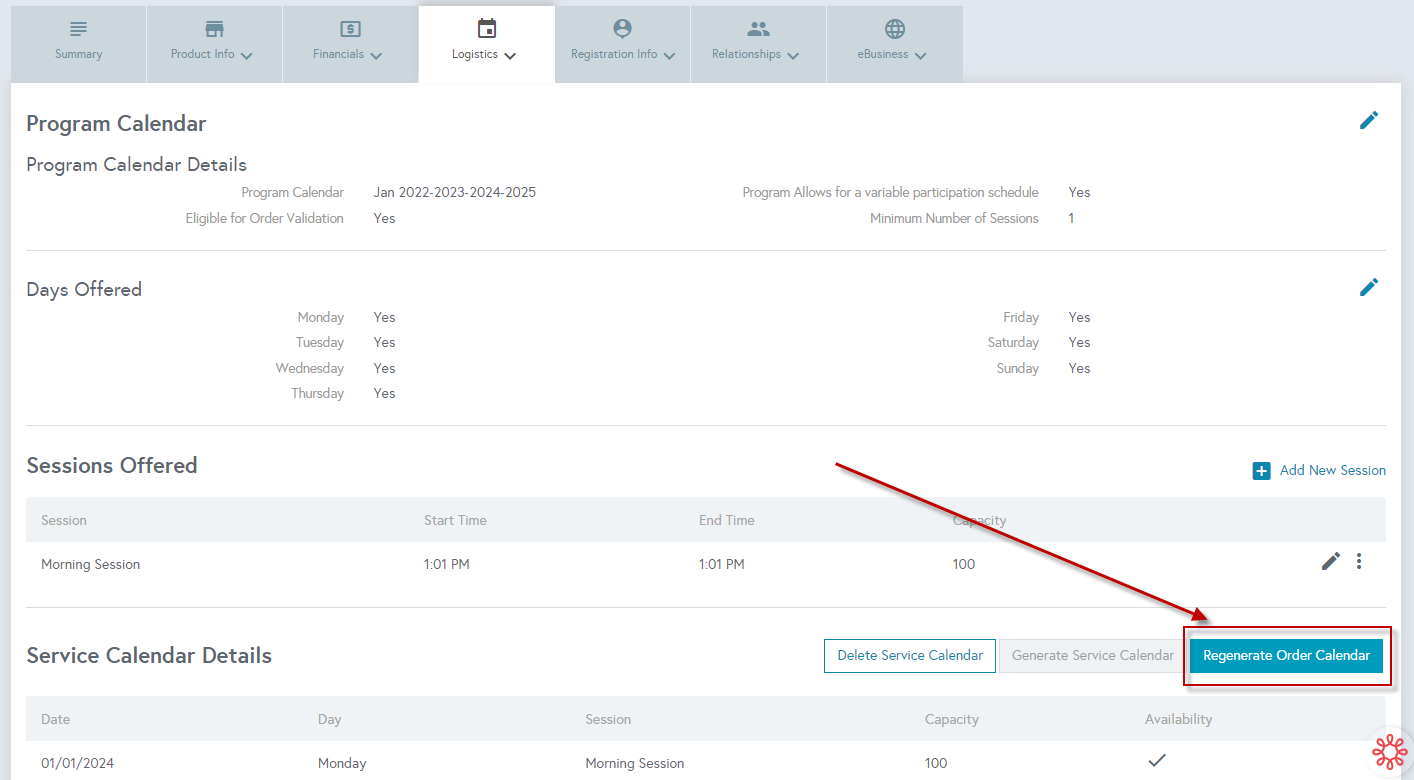The height and width of the screenshot is (780, 1414).
Task: Expand the Relationships dropdown arrow
Action: point(793,56)
